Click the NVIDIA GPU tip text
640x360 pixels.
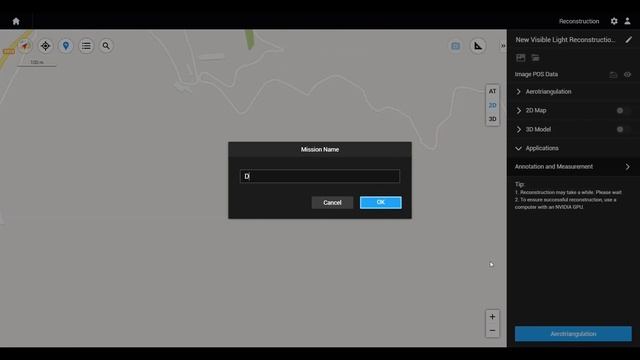pos(565,203)
